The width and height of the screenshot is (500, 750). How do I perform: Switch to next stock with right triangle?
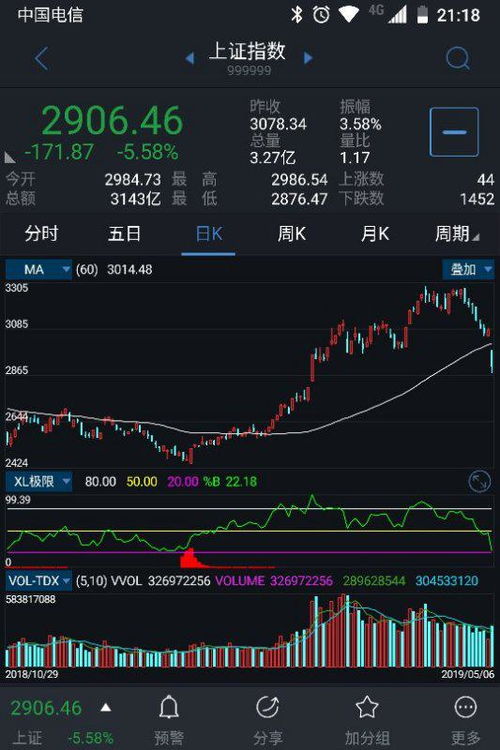308,58
